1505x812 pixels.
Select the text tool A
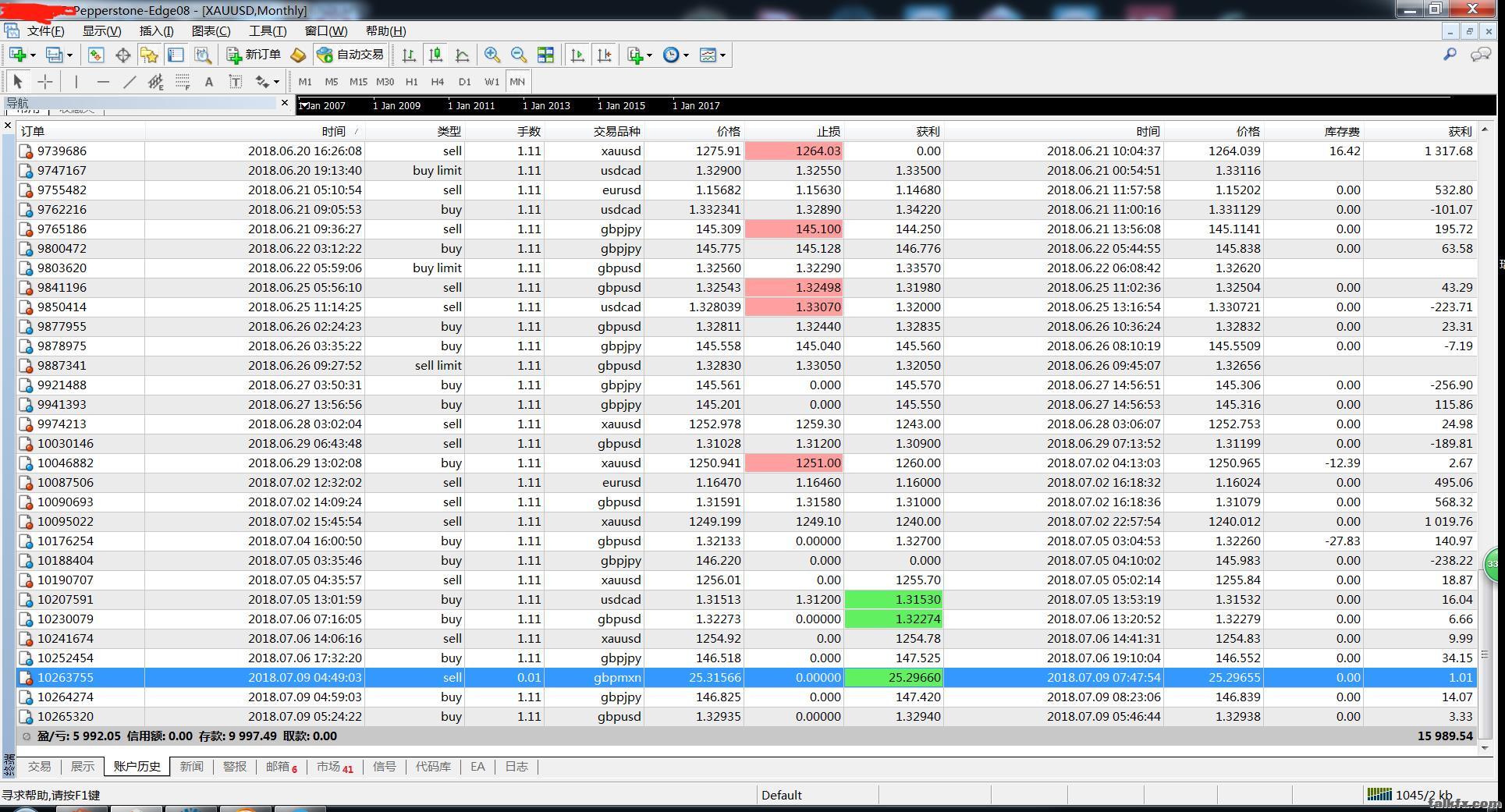coord(208,81)
